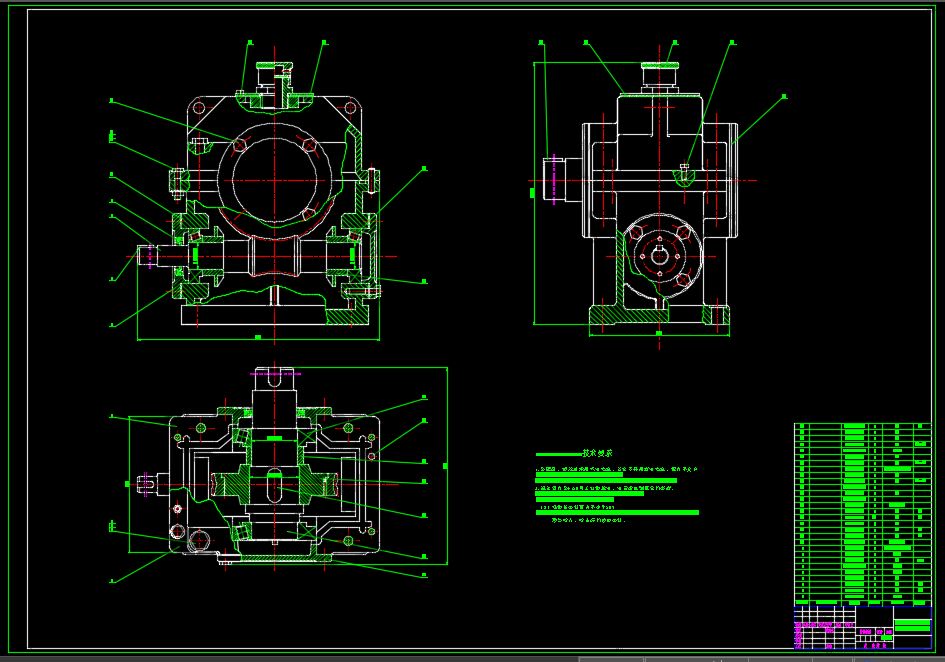Screen dimensions: 945x662
Task: Select the title block with magenta labels
Action: 862,628
